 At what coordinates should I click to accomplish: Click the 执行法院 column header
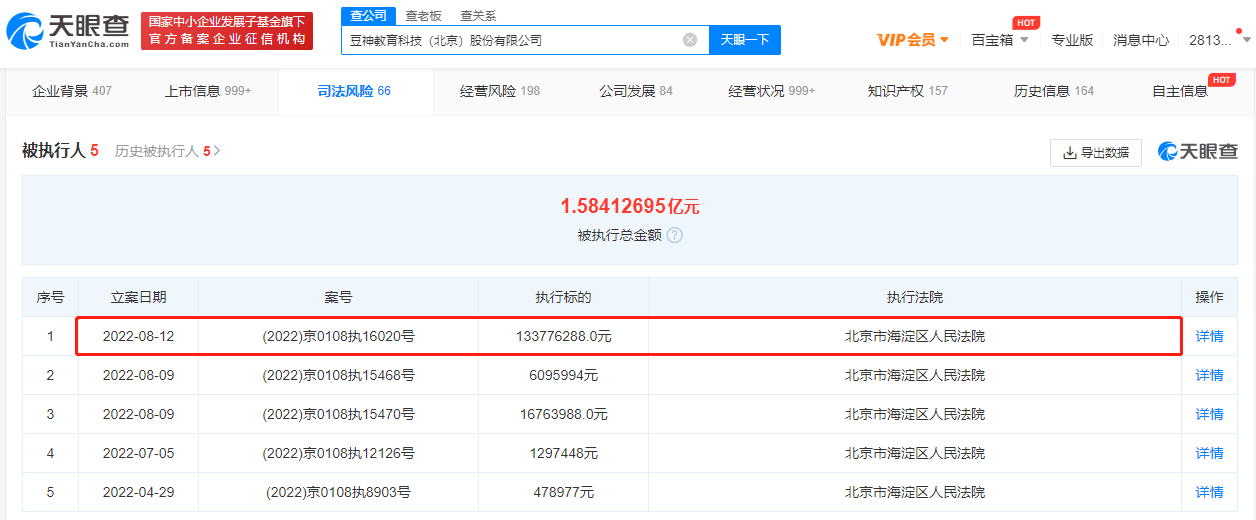915,297
